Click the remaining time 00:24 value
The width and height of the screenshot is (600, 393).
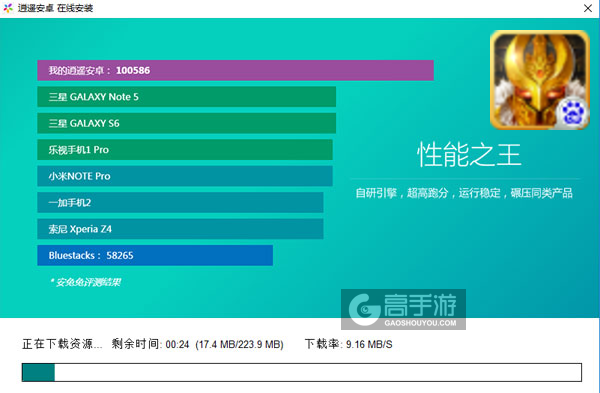point(177,345)
